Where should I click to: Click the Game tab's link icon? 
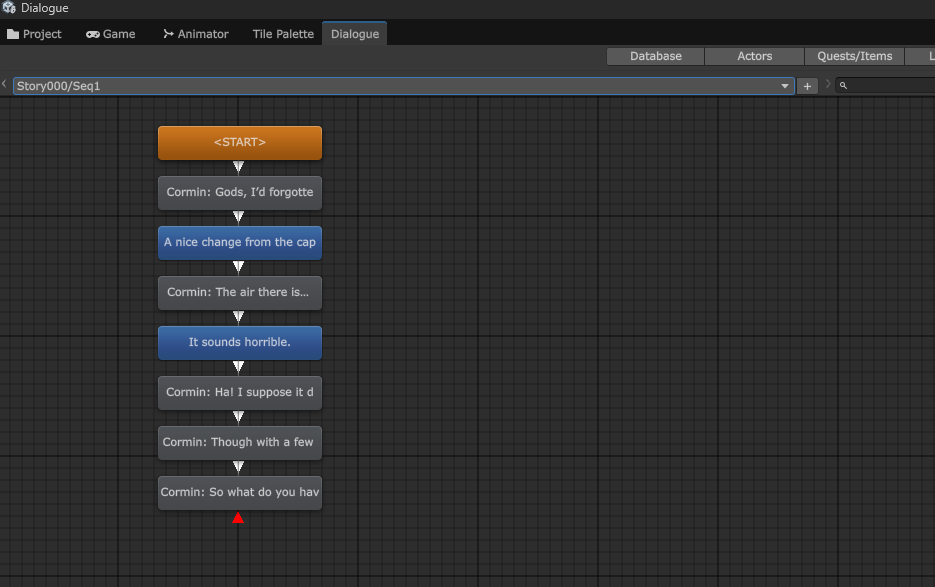coord(92,33)
